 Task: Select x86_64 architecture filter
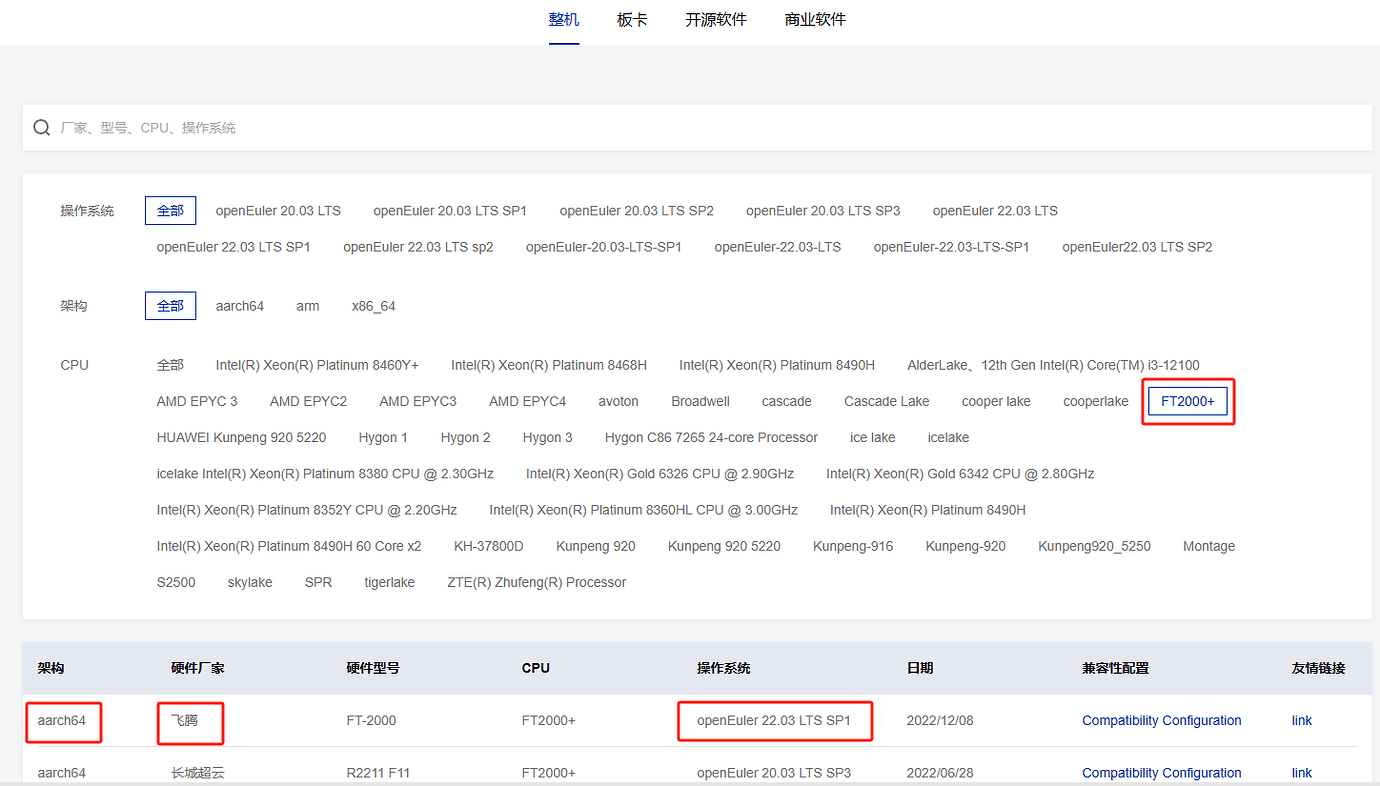[373, 305]
